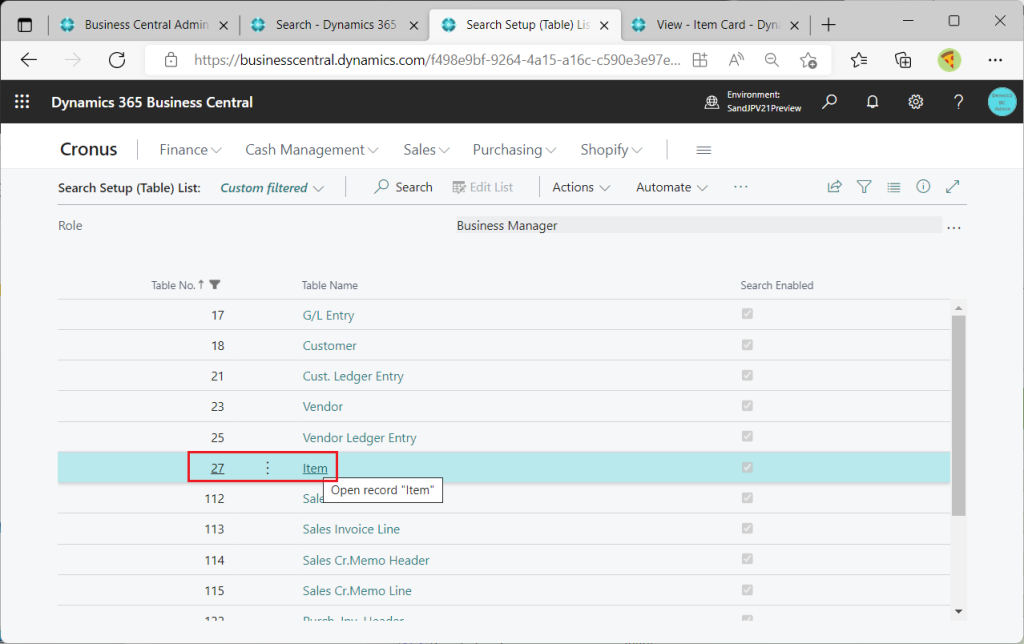The height and width of the screenshot is (644, 1024).
Task: Click the share page icon
Action: point(835,187)
